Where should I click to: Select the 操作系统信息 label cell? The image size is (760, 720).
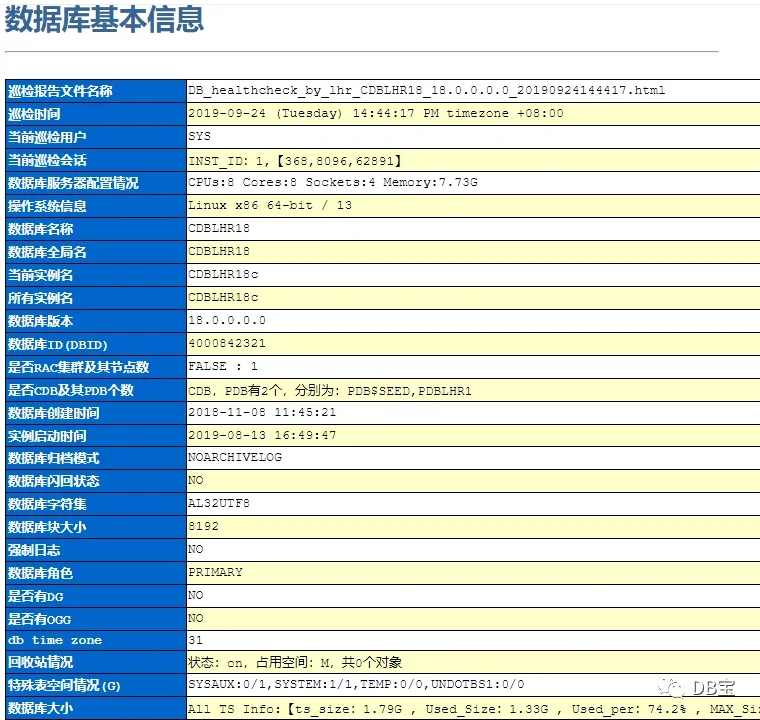[96, 206]
